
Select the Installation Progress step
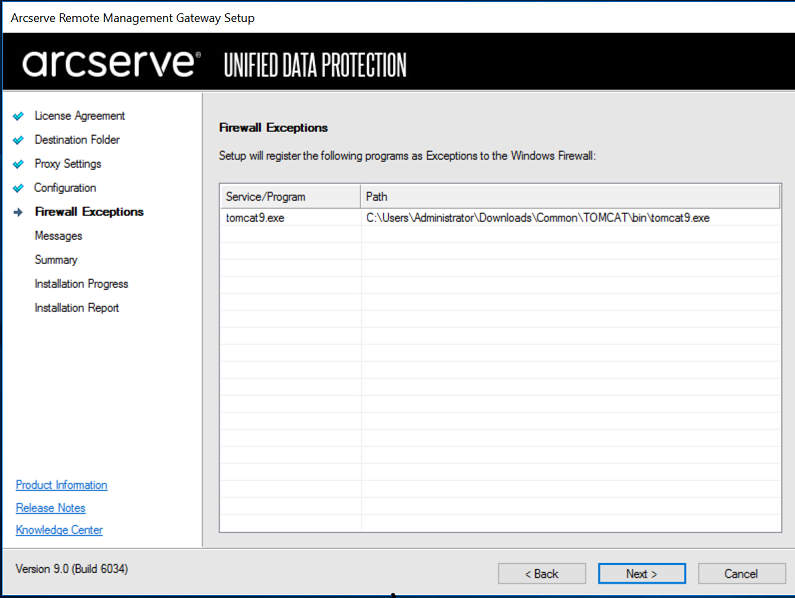tap(81, 284)
